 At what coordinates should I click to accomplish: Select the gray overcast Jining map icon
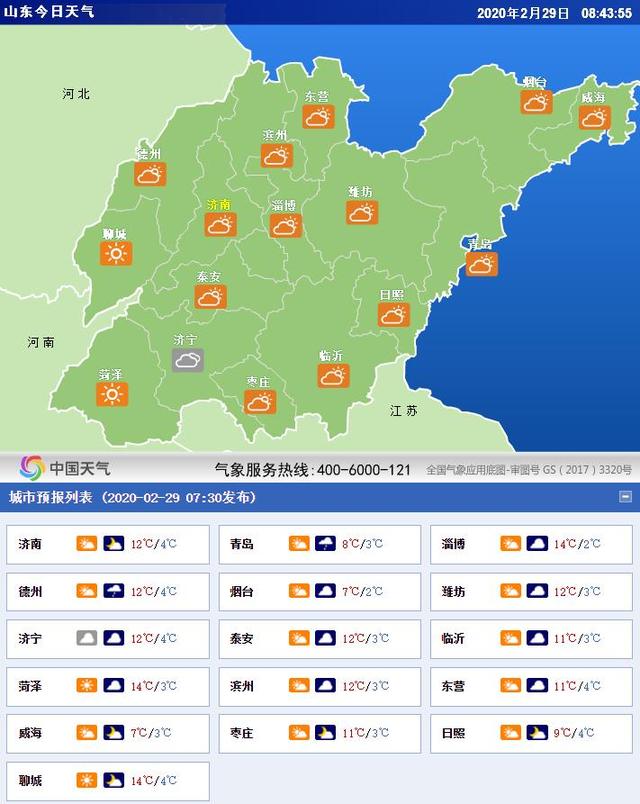click(x=188, y=360)
